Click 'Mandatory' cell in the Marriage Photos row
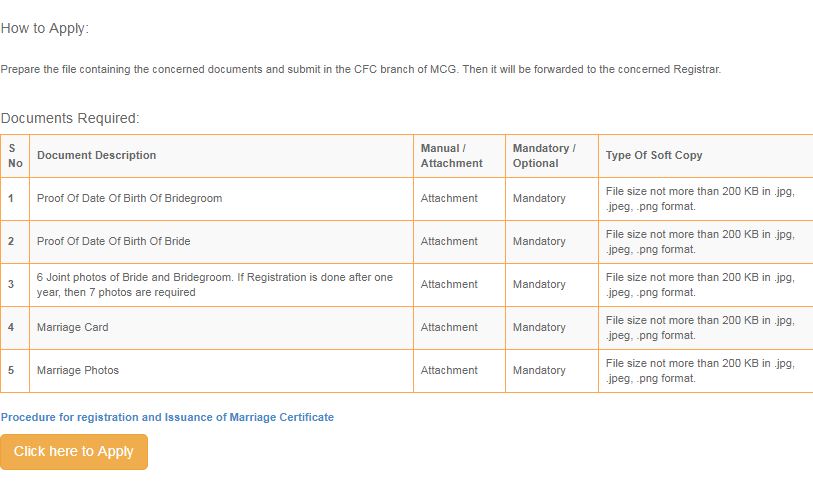Viewport: 813px width, 494px height. 539,370
